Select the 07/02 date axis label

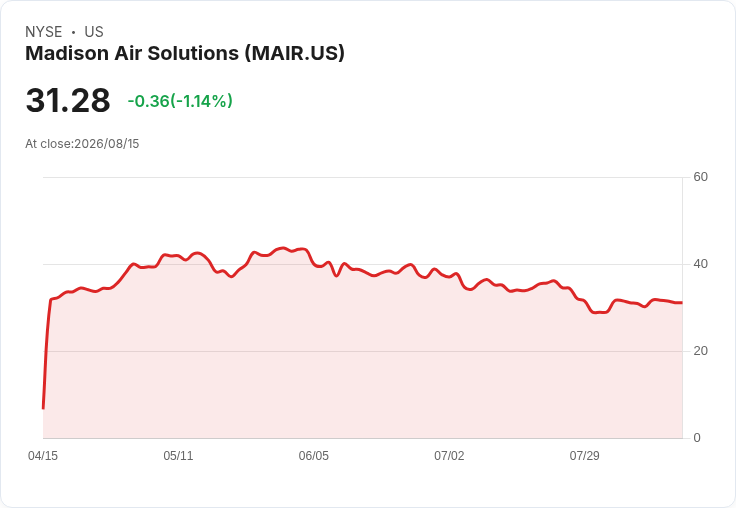coord(449,456)
